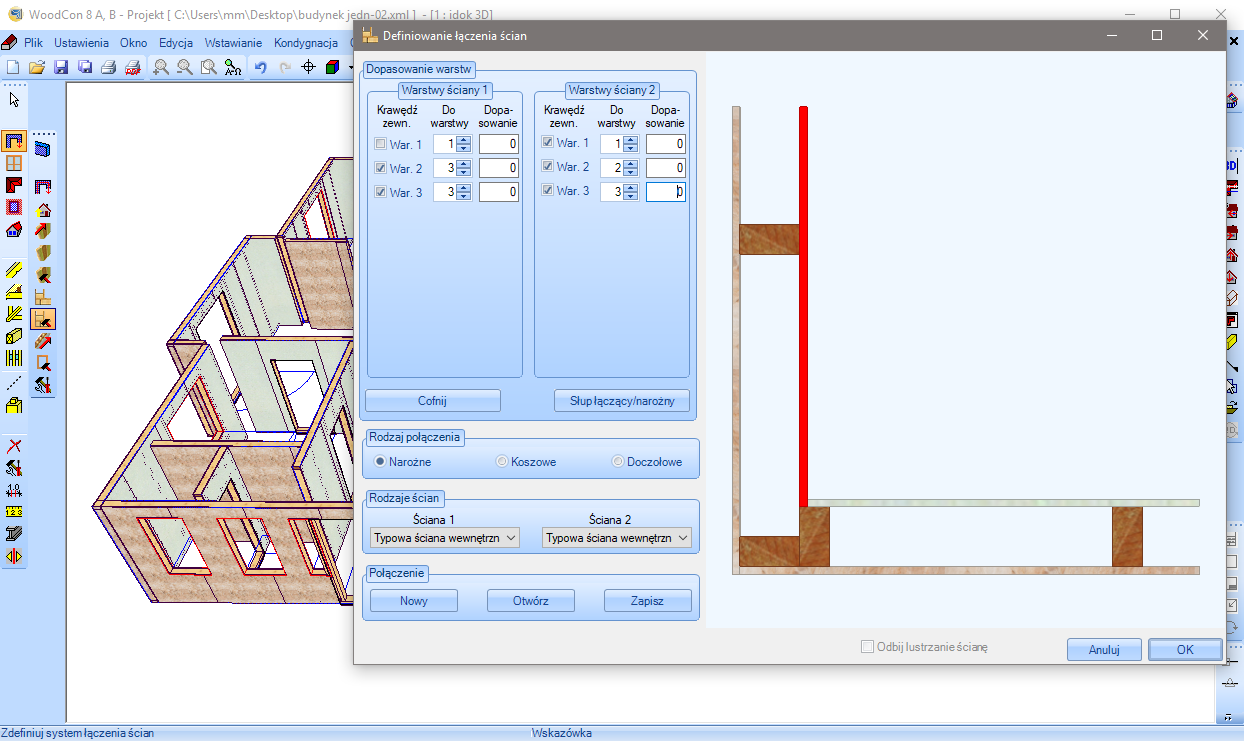Open the Ściana 1 wall type dropdown
This screenshot has width=1244, height=741.
[x=445, y=537]
